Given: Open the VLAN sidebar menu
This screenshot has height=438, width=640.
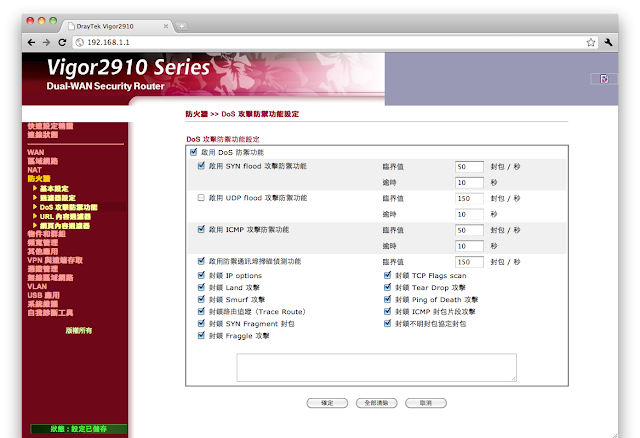Looking at the screenshot, I should tap(37, 287).
